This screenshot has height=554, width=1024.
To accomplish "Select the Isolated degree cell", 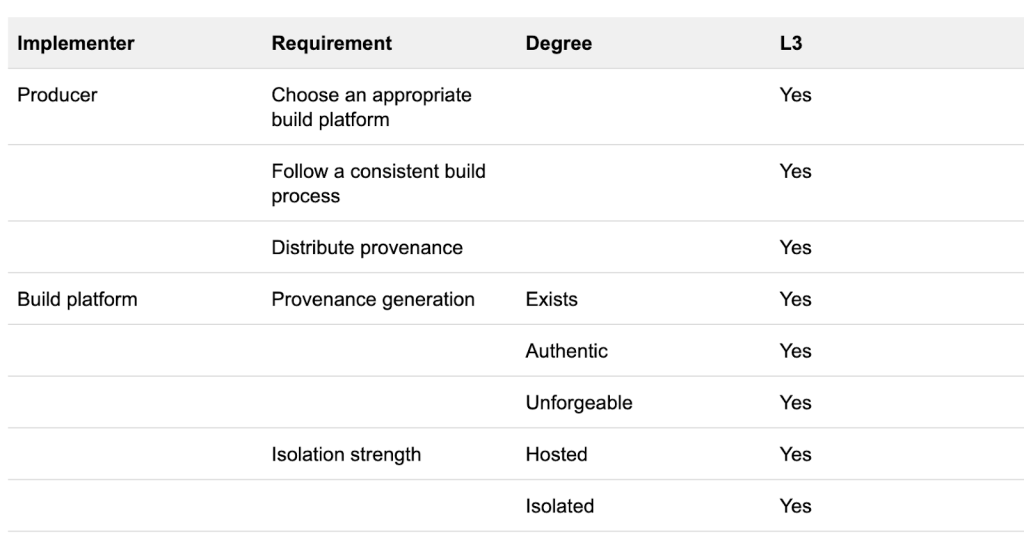I will pyautogui.click(x=559, y=506).
